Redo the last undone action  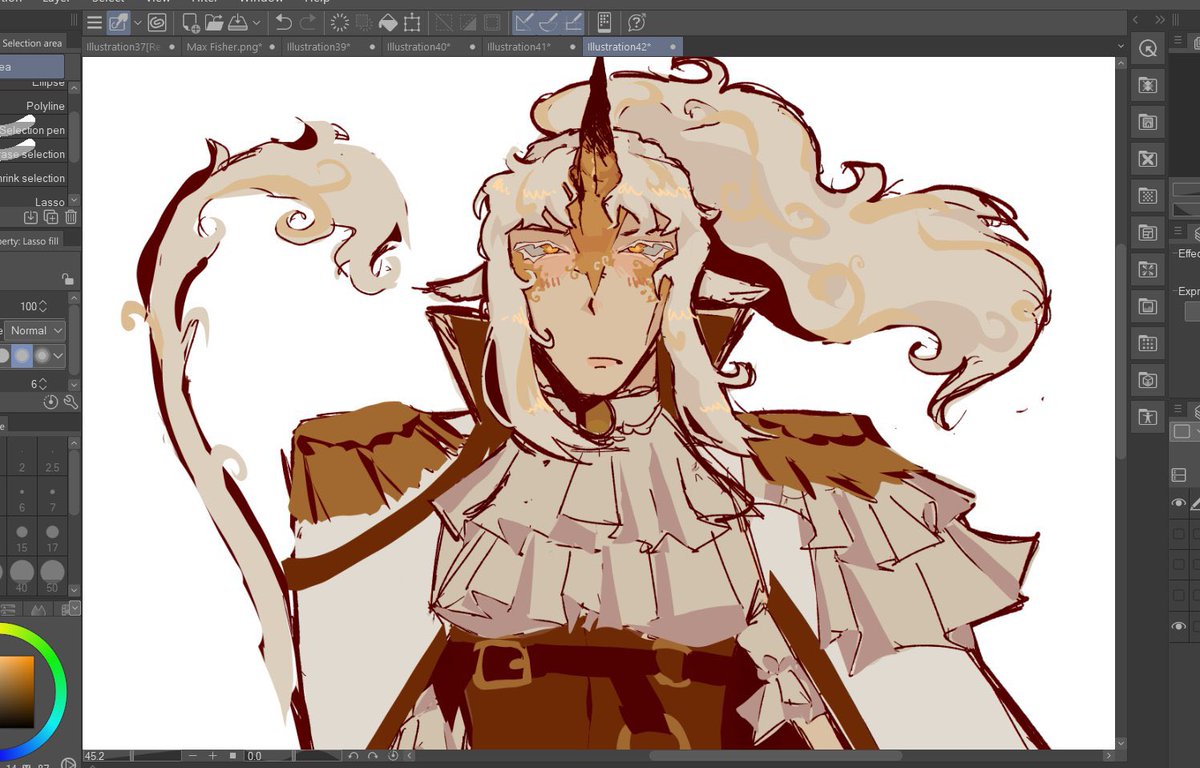pos(308,22)
